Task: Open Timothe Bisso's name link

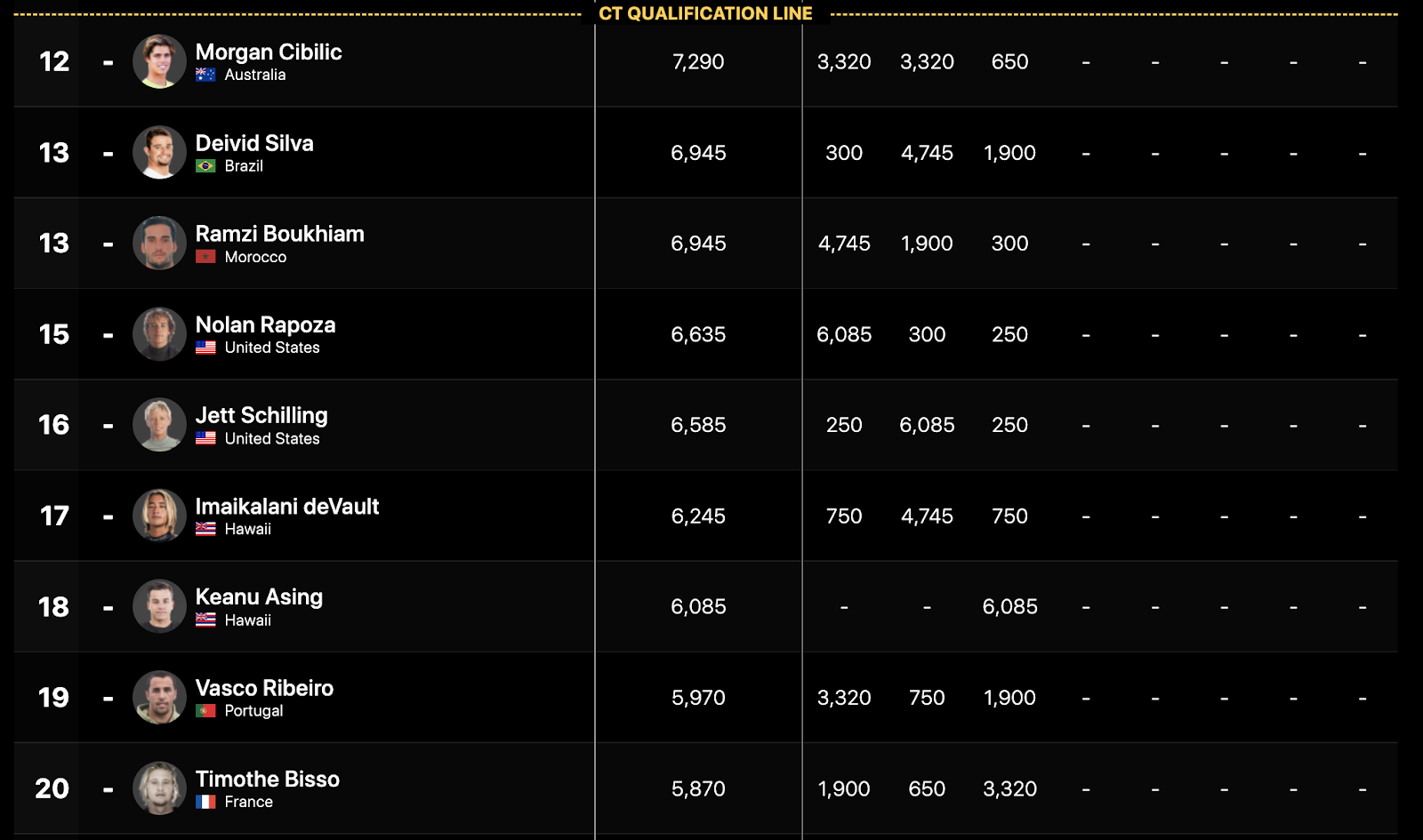Action: tap(268, 779)
